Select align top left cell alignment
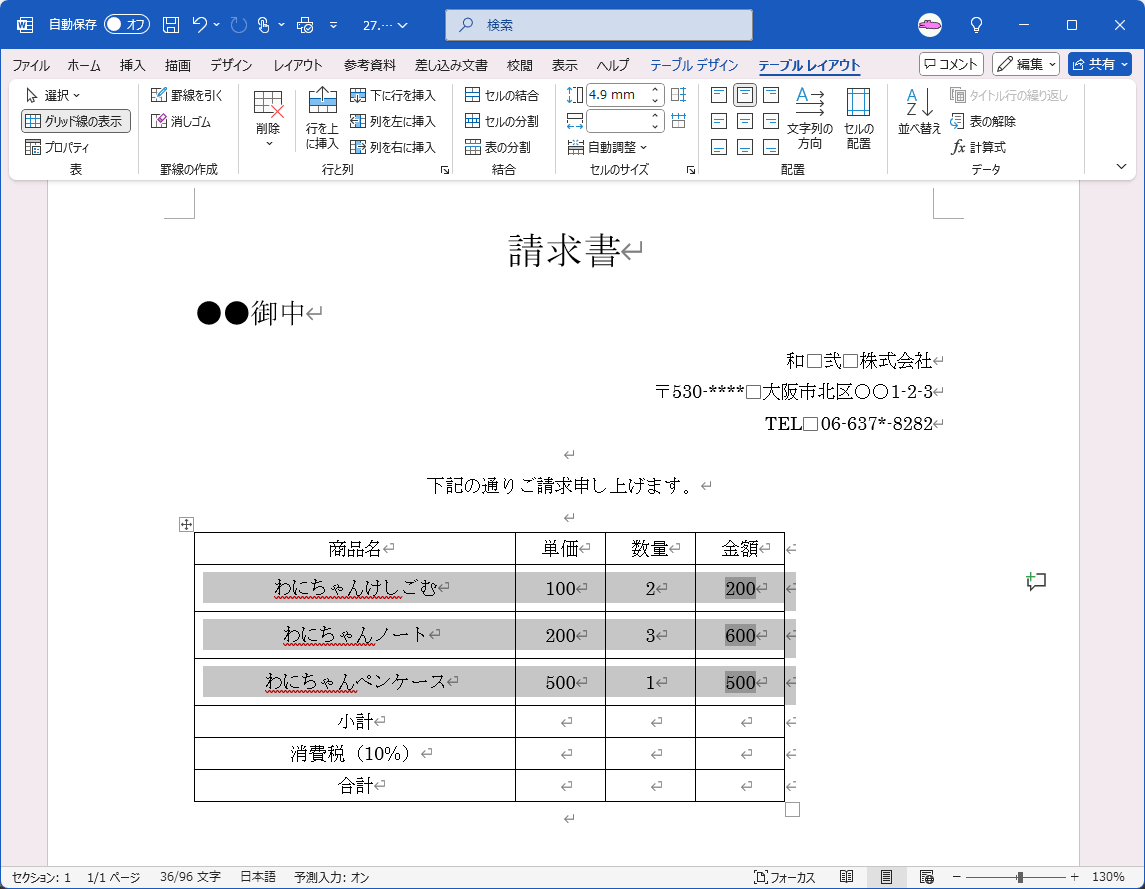The height and width of the screenshot is (889, 1145). (719, 95)
